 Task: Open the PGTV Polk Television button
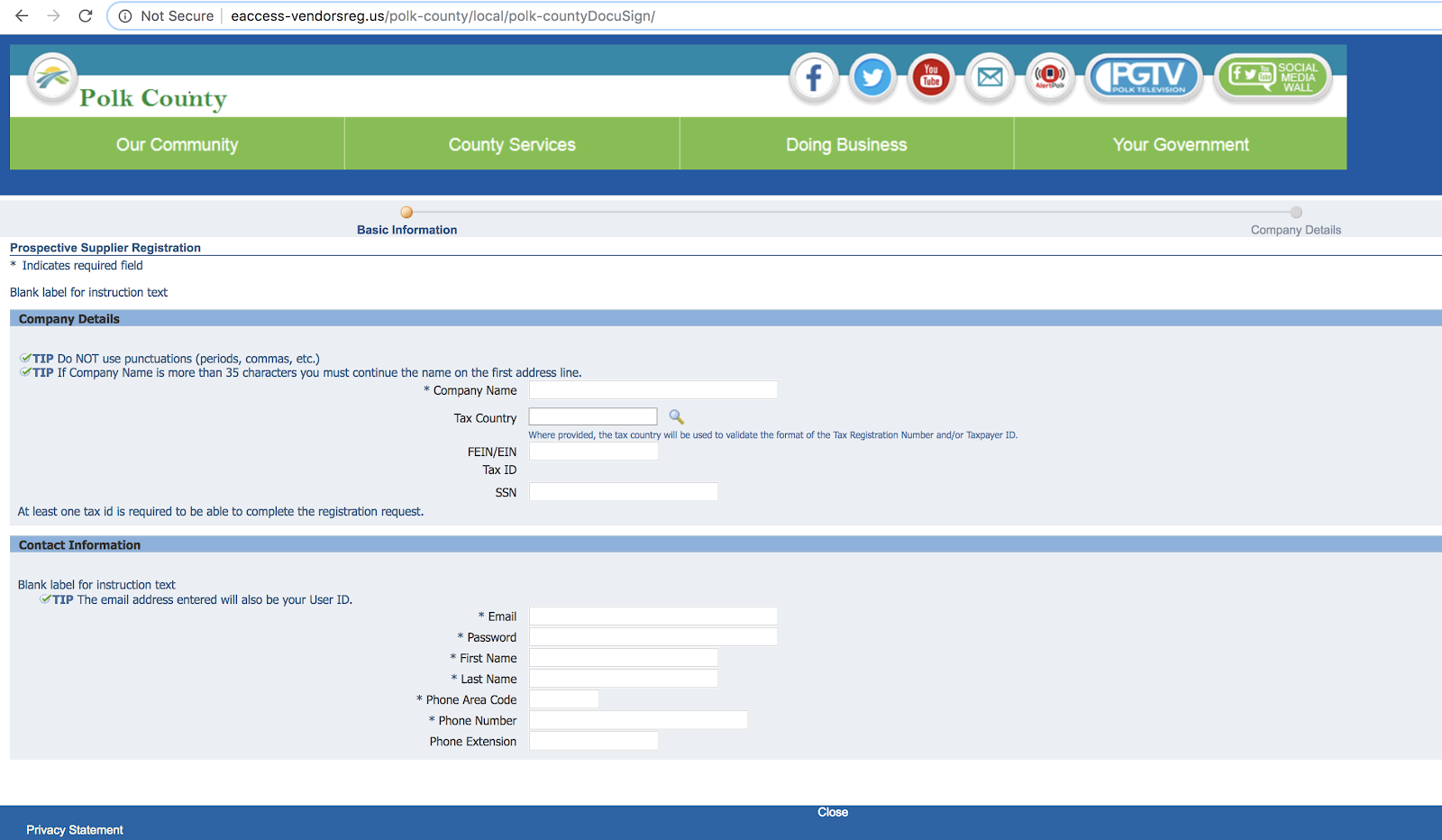(x=1145, y=78)
